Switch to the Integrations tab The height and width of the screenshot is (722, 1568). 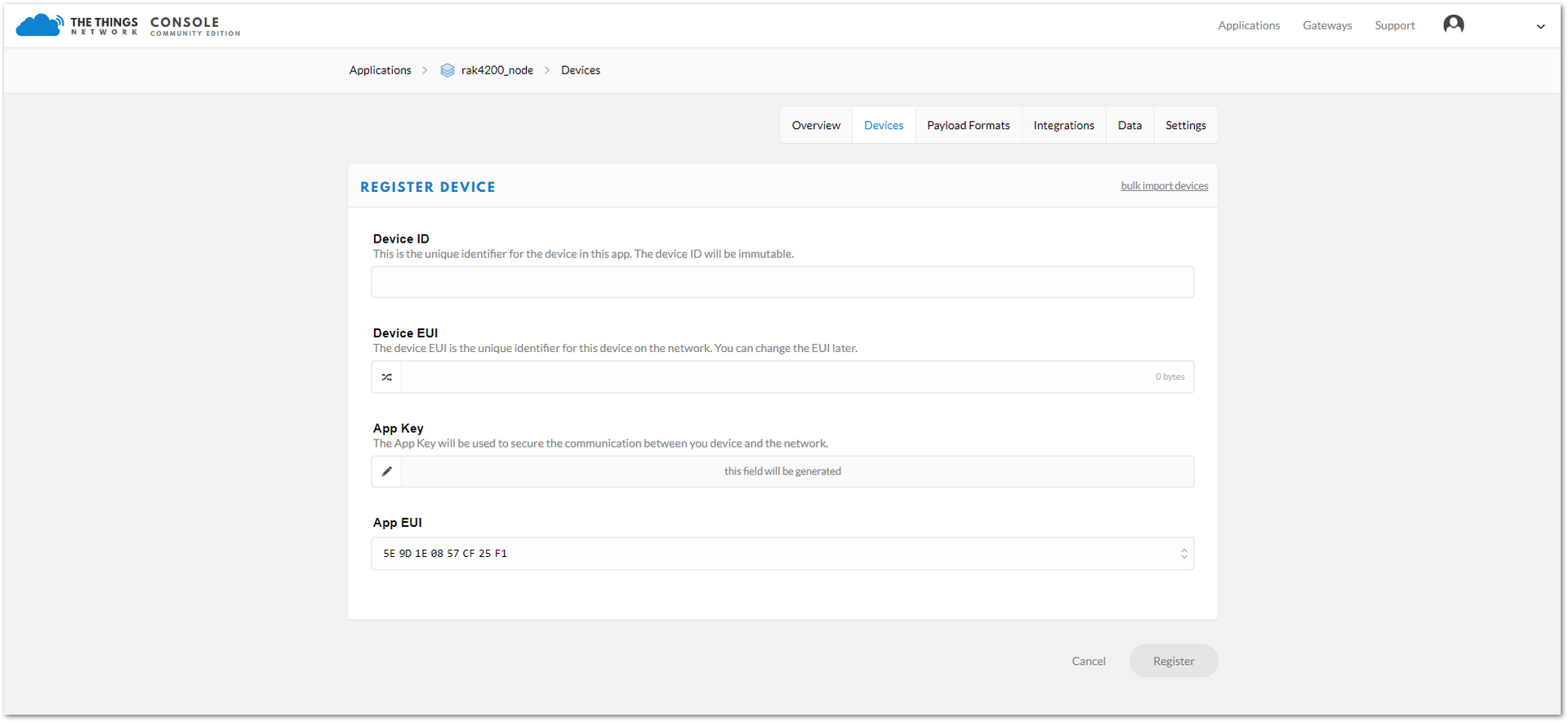point(1063,125)
